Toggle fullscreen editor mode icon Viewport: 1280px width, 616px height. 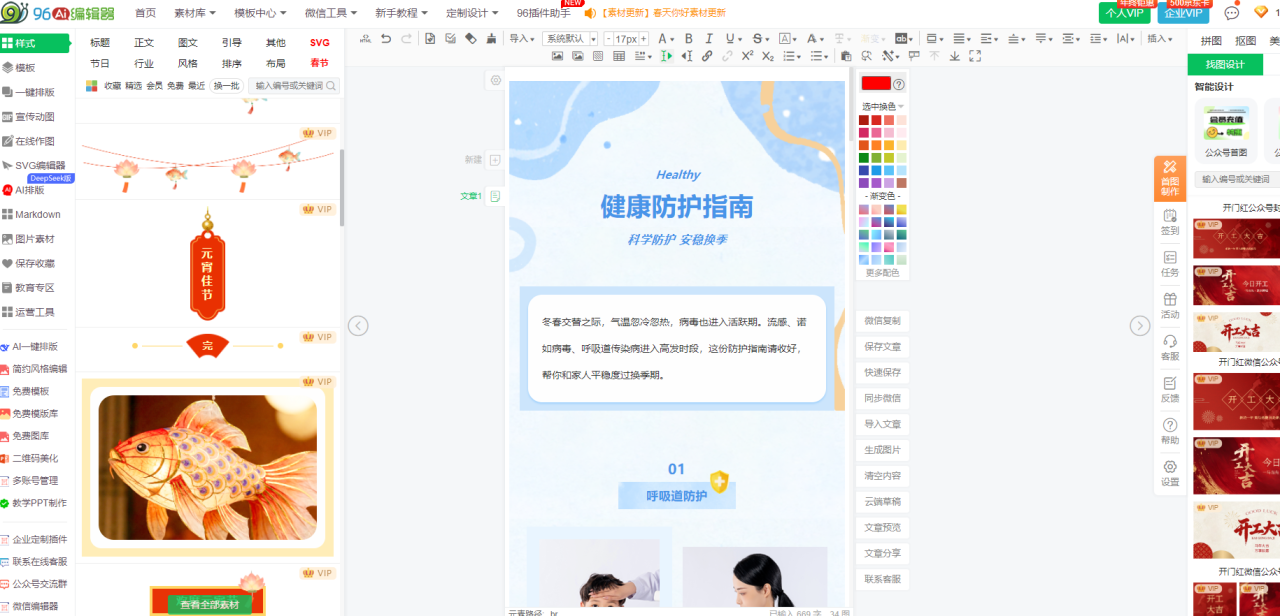(973, 56)
